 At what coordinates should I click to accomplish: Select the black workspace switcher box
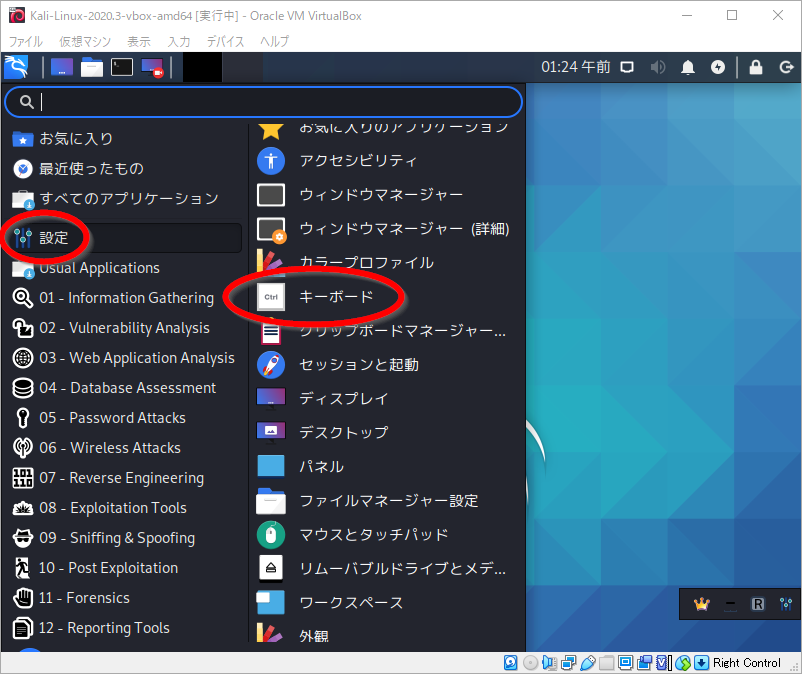203,67
